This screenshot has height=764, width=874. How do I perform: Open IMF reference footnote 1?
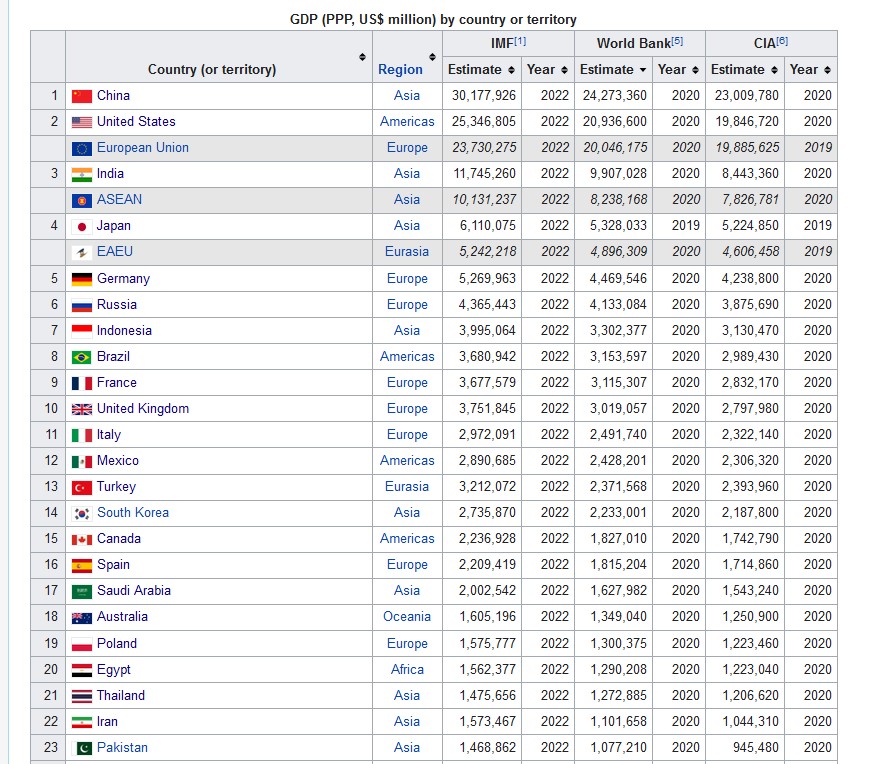(x=520, y=41)
